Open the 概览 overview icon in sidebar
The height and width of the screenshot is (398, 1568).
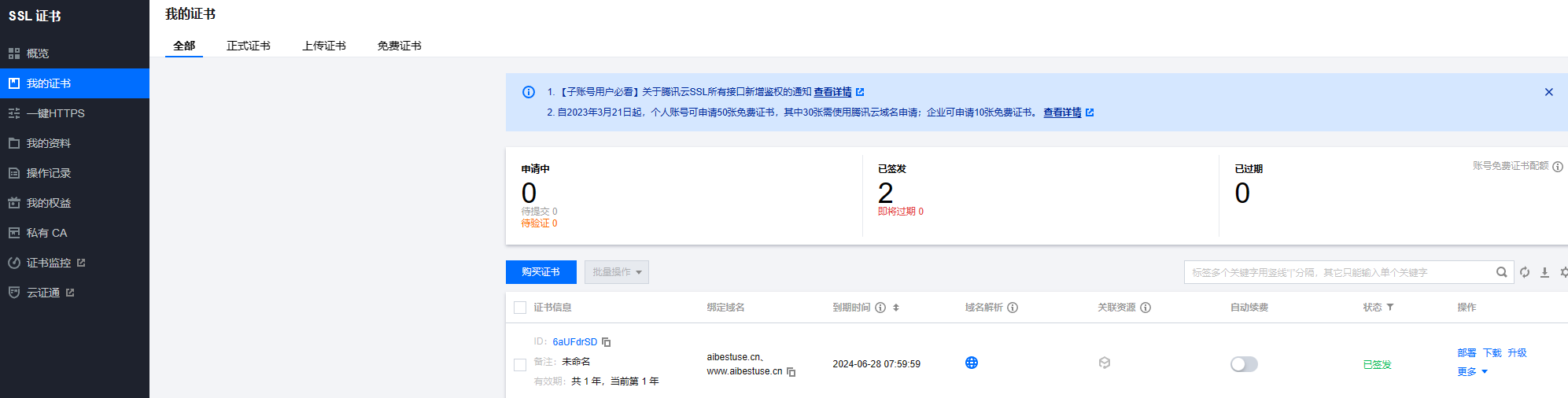14,53
